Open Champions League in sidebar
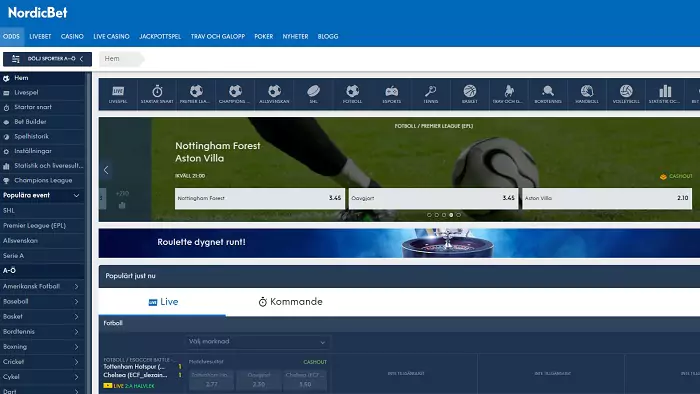The height and width of the screenshot is (394, 700). click(42, 181)
